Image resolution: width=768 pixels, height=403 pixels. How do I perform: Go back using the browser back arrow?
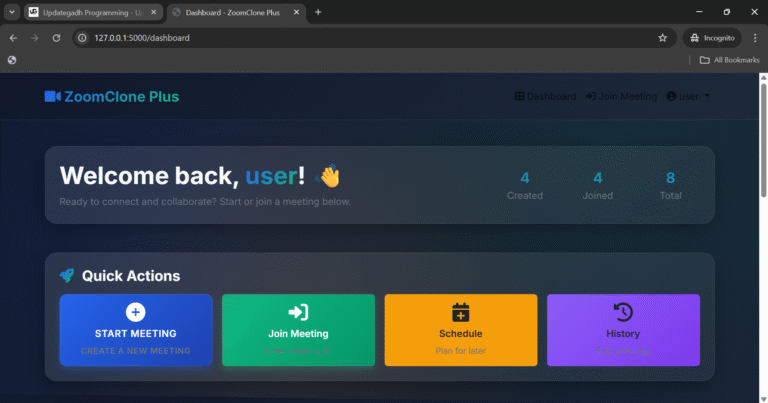[13, 38]
